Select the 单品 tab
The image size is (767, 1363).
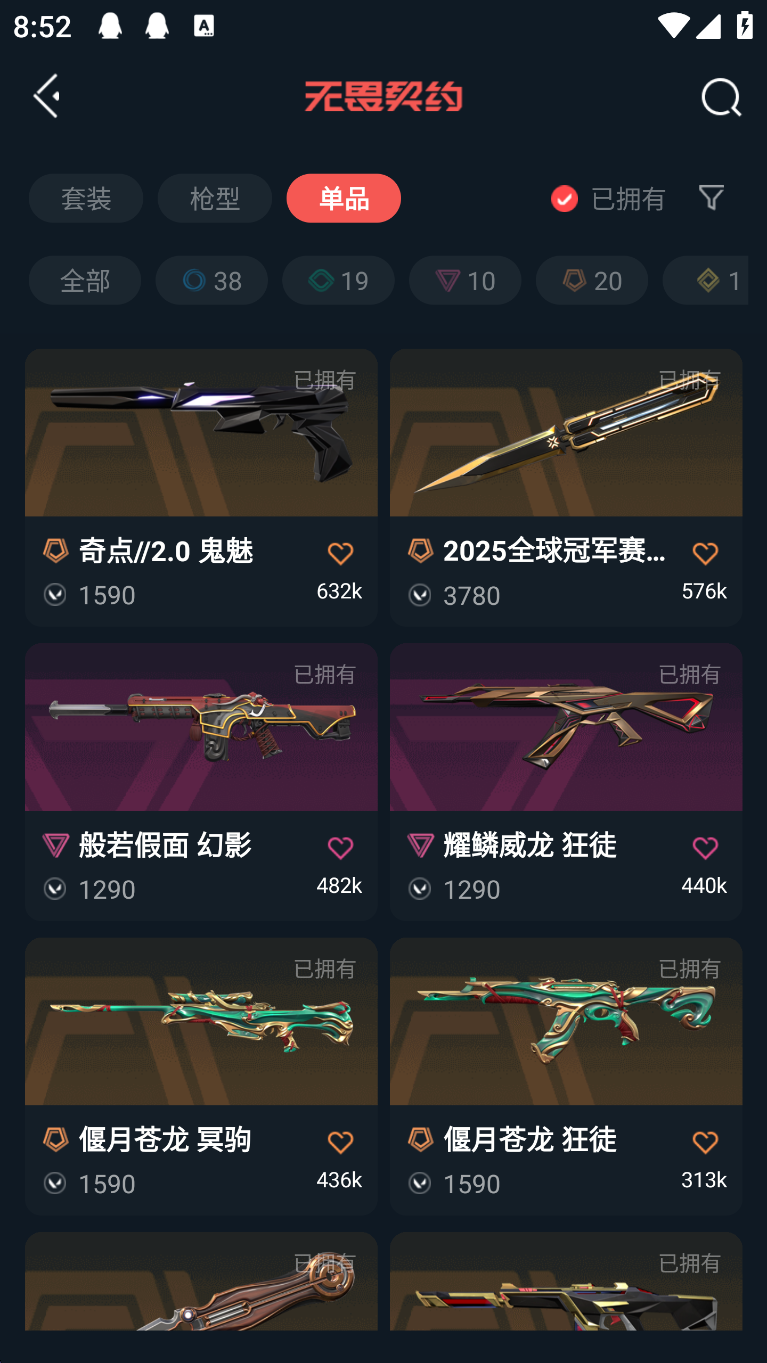(x=344, y=198)
